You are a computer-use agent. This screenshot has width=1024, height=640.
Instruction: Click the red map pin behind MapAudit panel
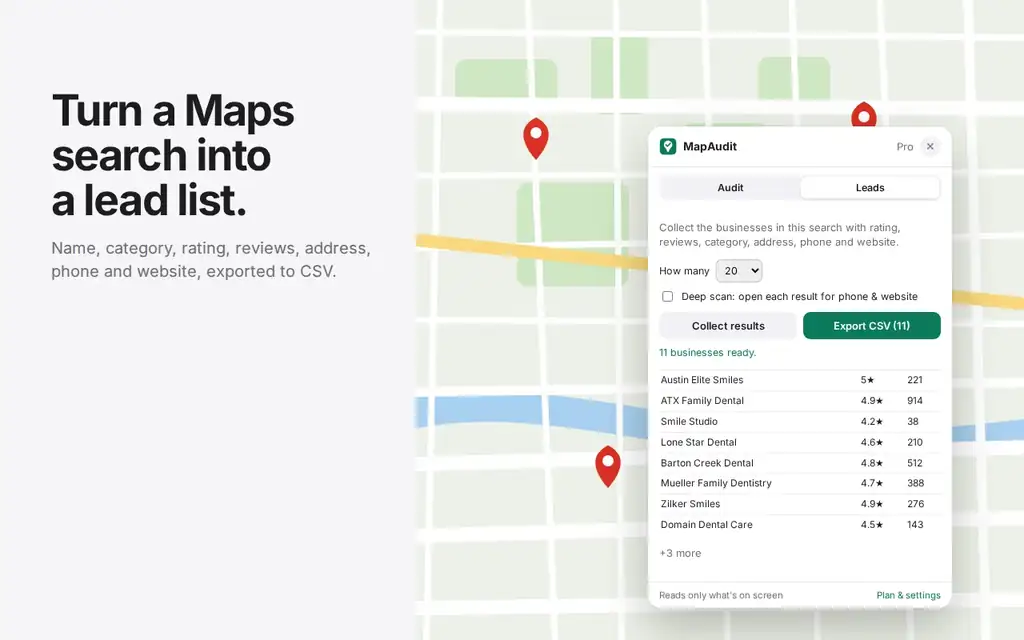tap(864, 115)
